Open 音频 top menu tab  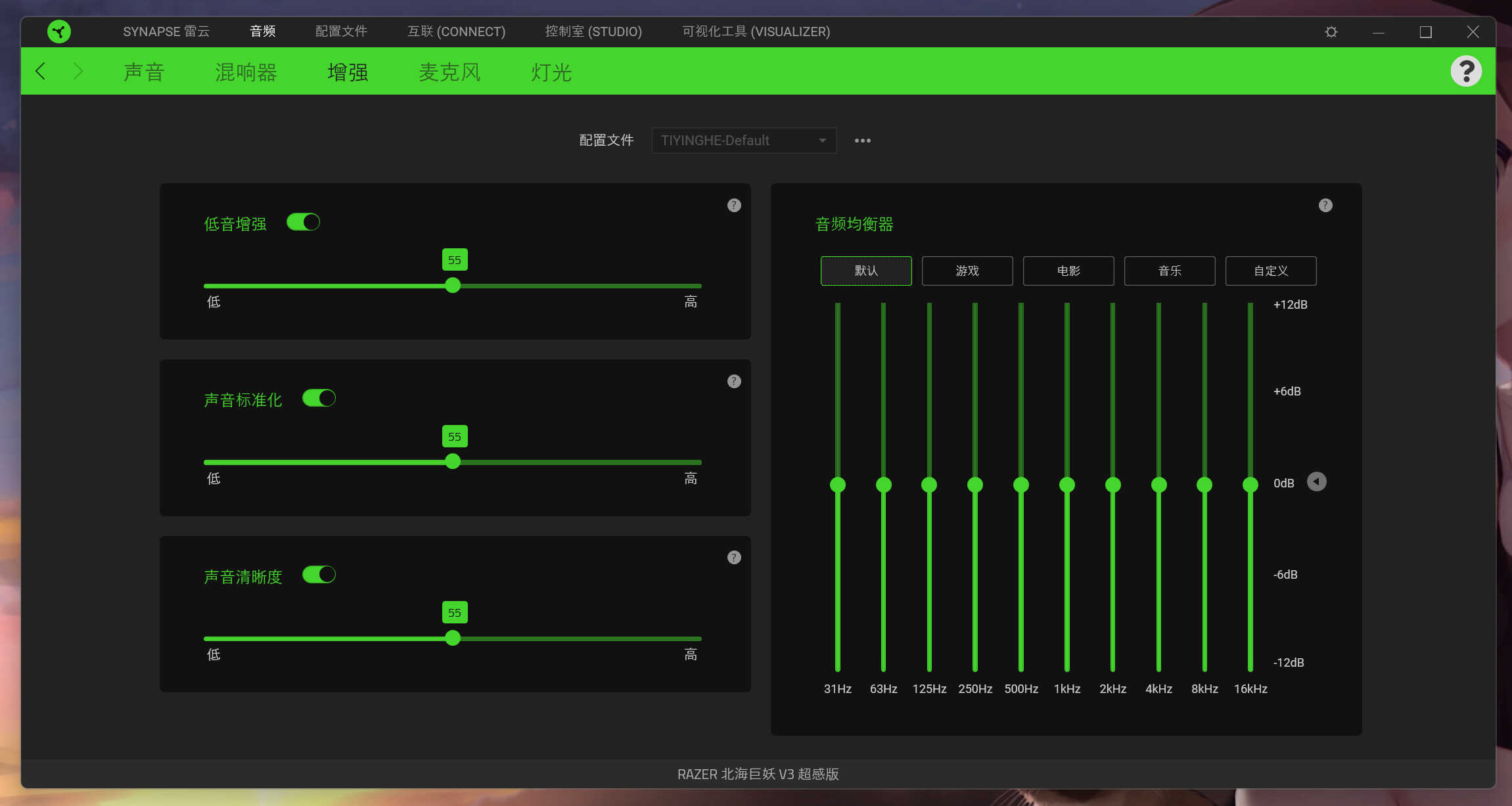click(x=263, y=32)
